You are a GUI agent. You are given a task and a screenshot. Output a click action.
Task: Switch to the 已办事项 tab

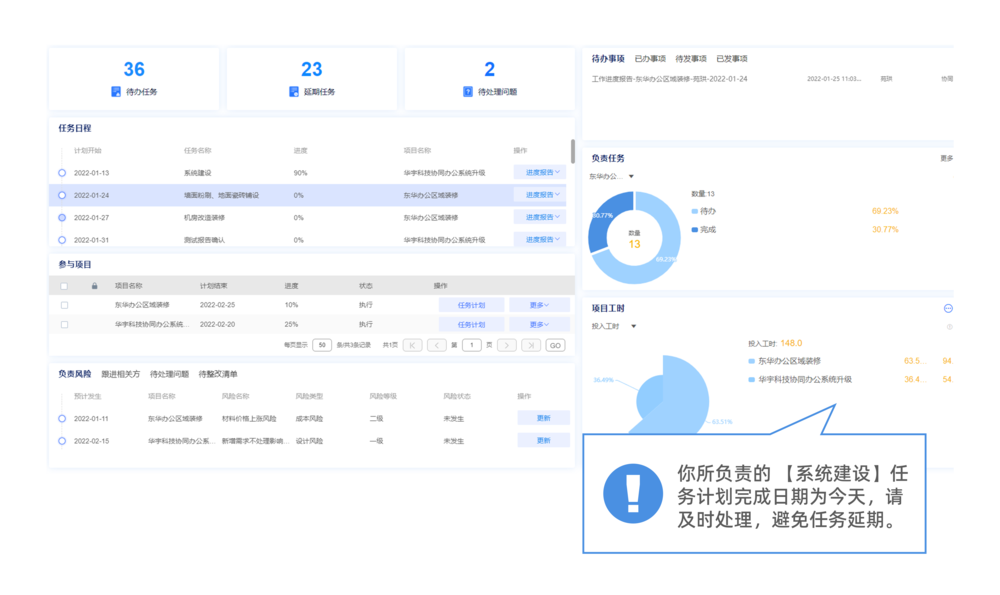(650, 59)
